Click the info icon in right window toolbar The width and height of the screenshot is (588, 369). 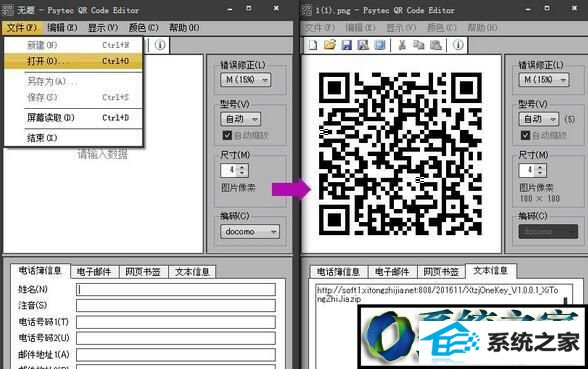coord(458,45)
